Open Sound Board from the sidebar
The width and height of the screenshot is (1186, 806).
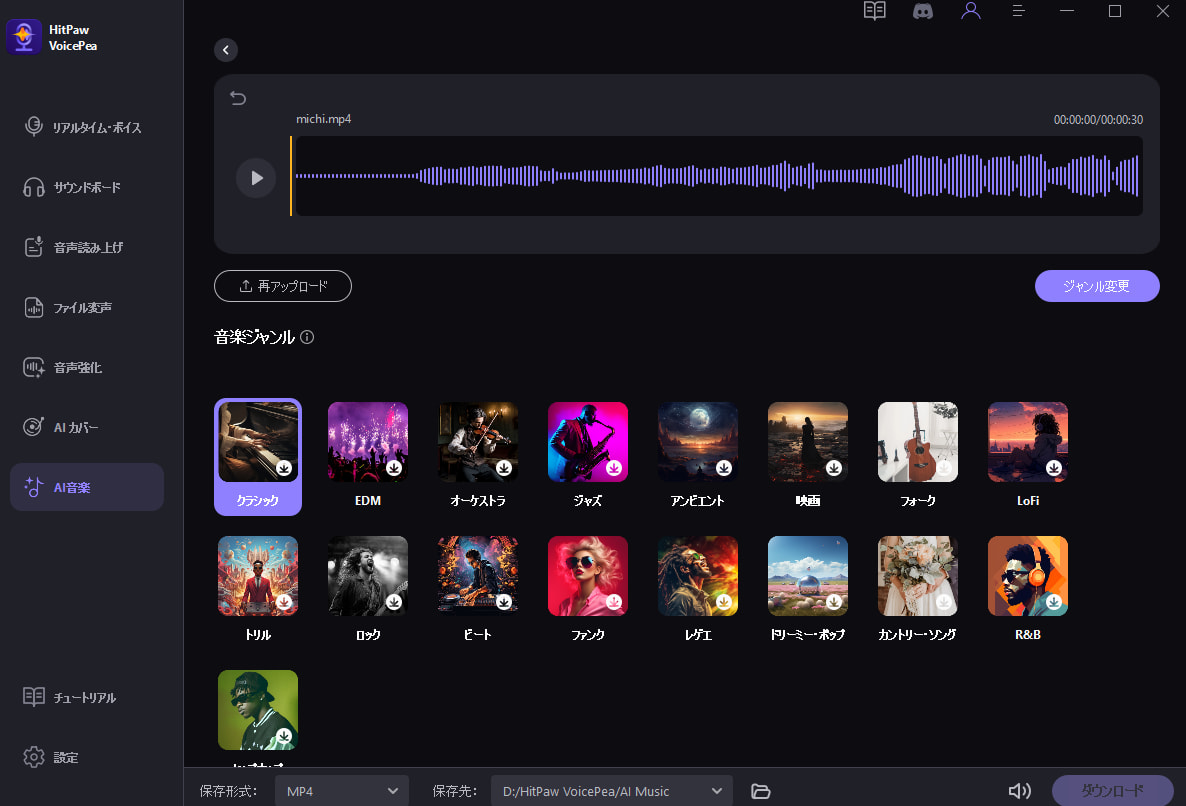(86, 187)
